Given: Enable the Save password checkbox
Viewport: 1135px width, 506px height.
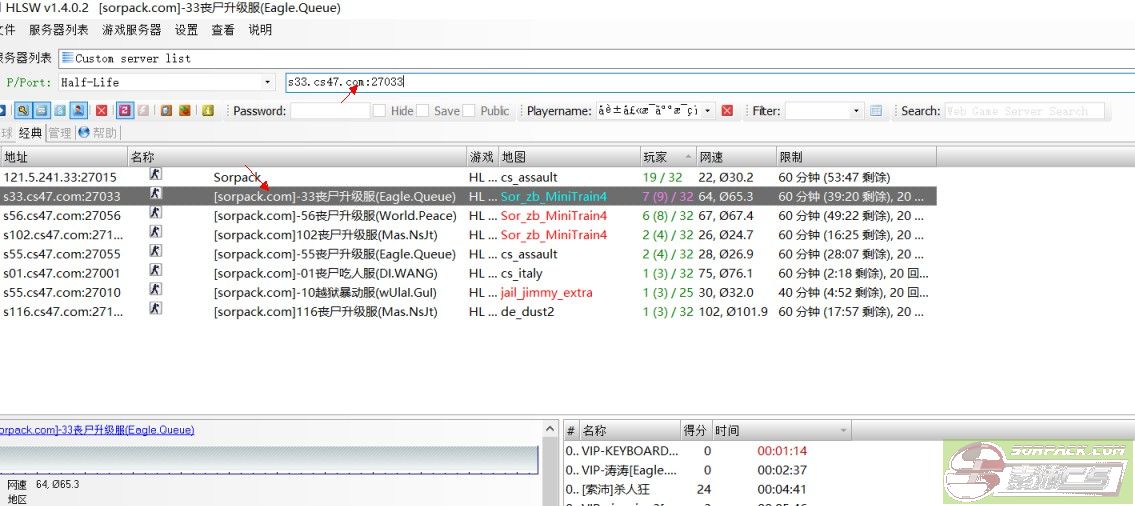Looking at the screenshot, I should pyautogui.click(x=423, y=111).
